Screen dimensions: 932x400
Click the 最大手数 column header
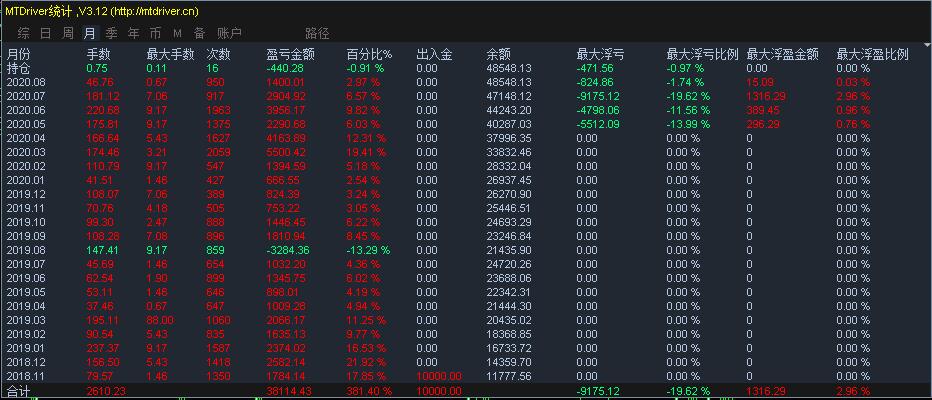tap(171, 55)
